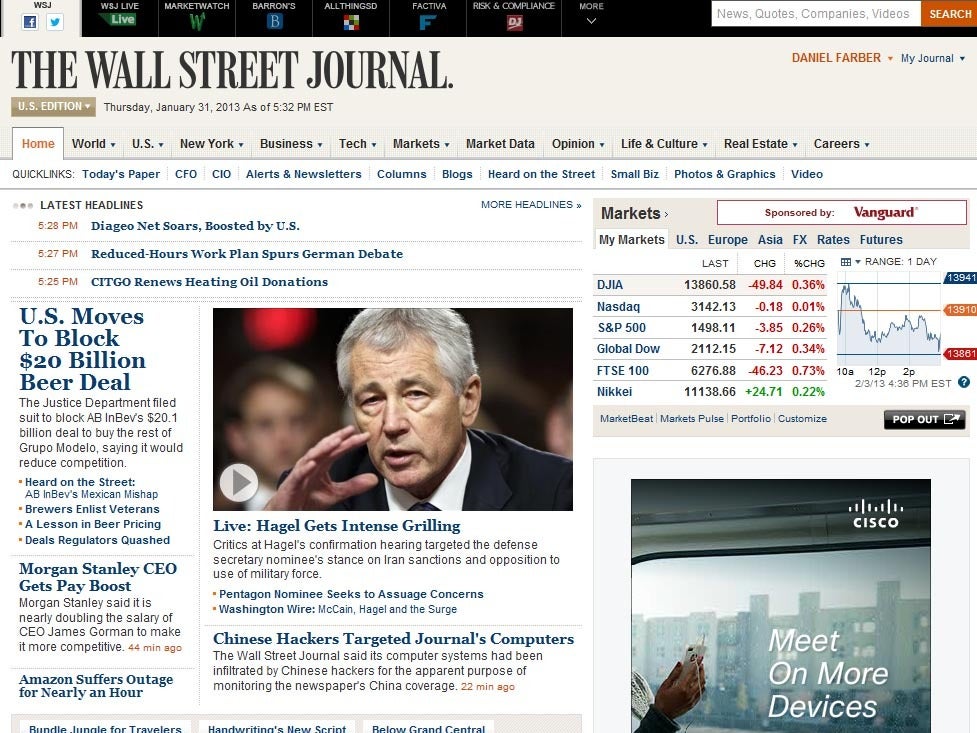The image size is (977, 733).
Task: Open Today's Paper quicklink
Action: (121, 175)
